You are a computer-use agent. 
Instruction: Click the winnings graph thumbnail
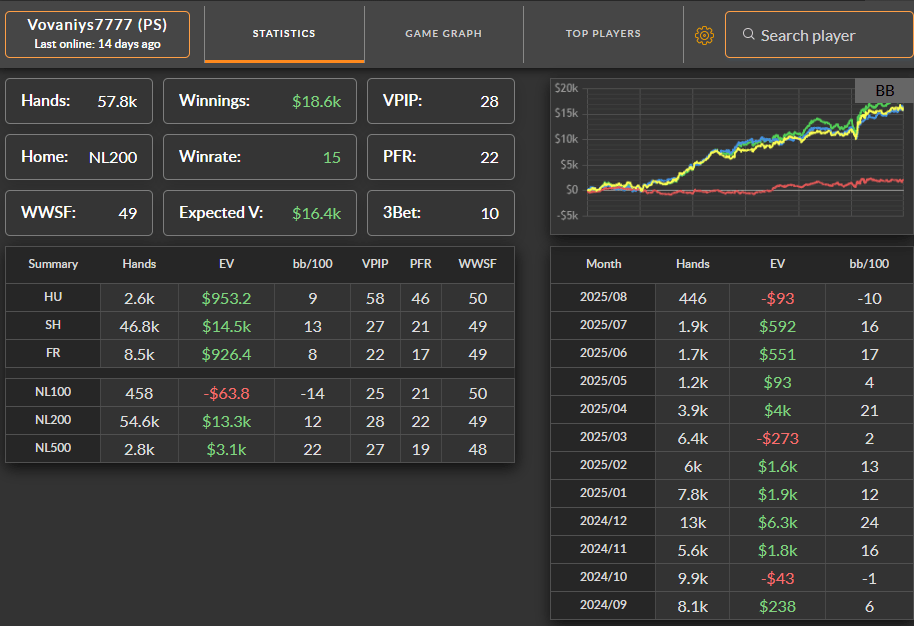732,156
